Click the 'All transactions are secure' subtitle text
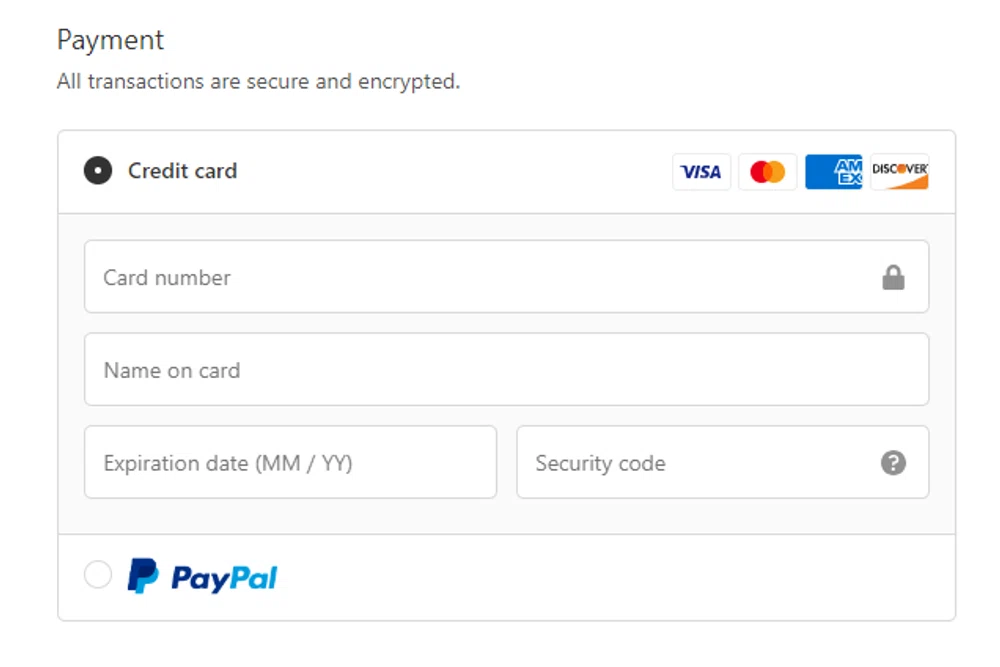 [258, 82]
